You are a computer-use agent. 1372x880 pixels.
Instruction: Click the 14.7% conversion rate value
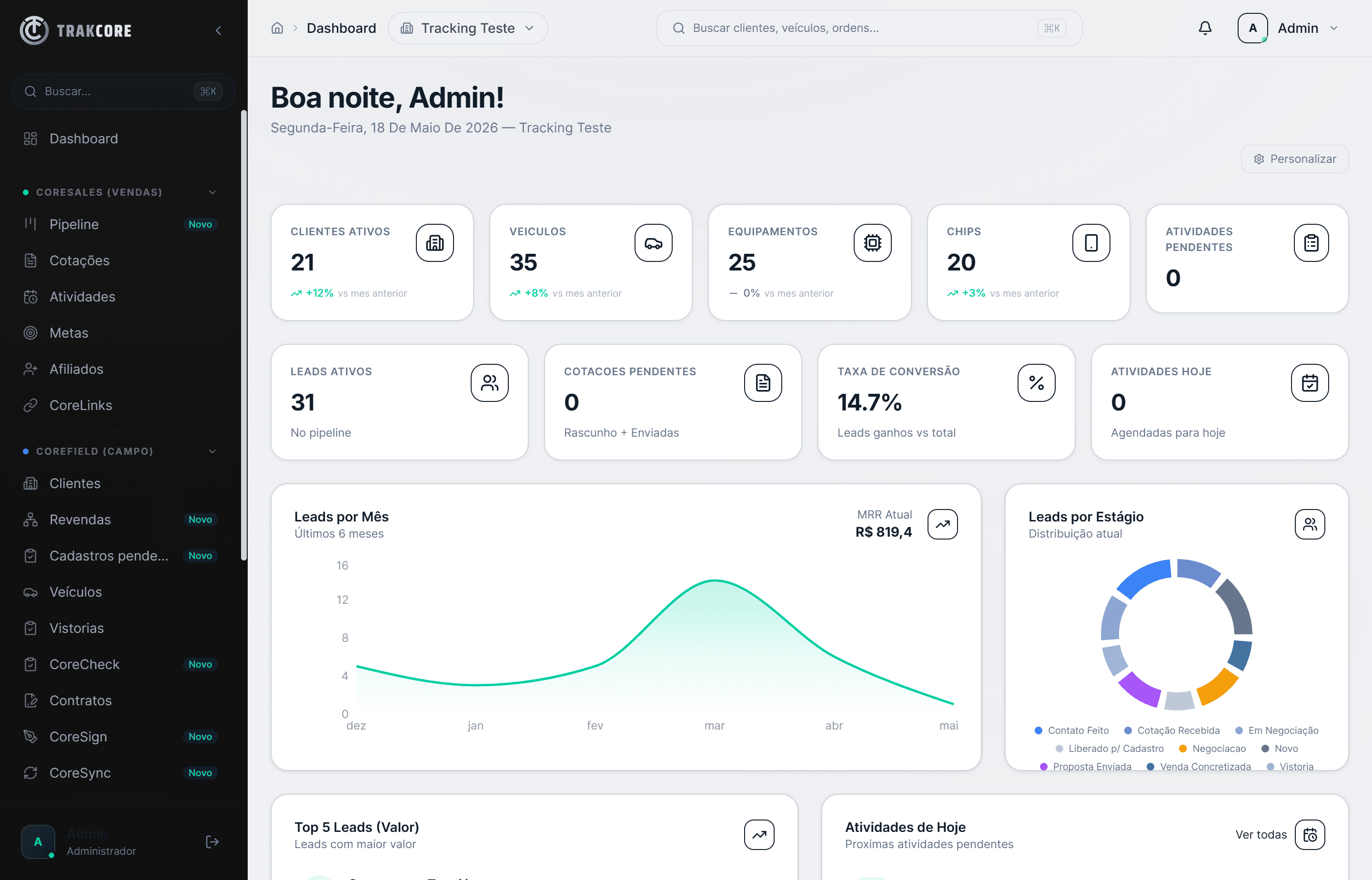869,403
